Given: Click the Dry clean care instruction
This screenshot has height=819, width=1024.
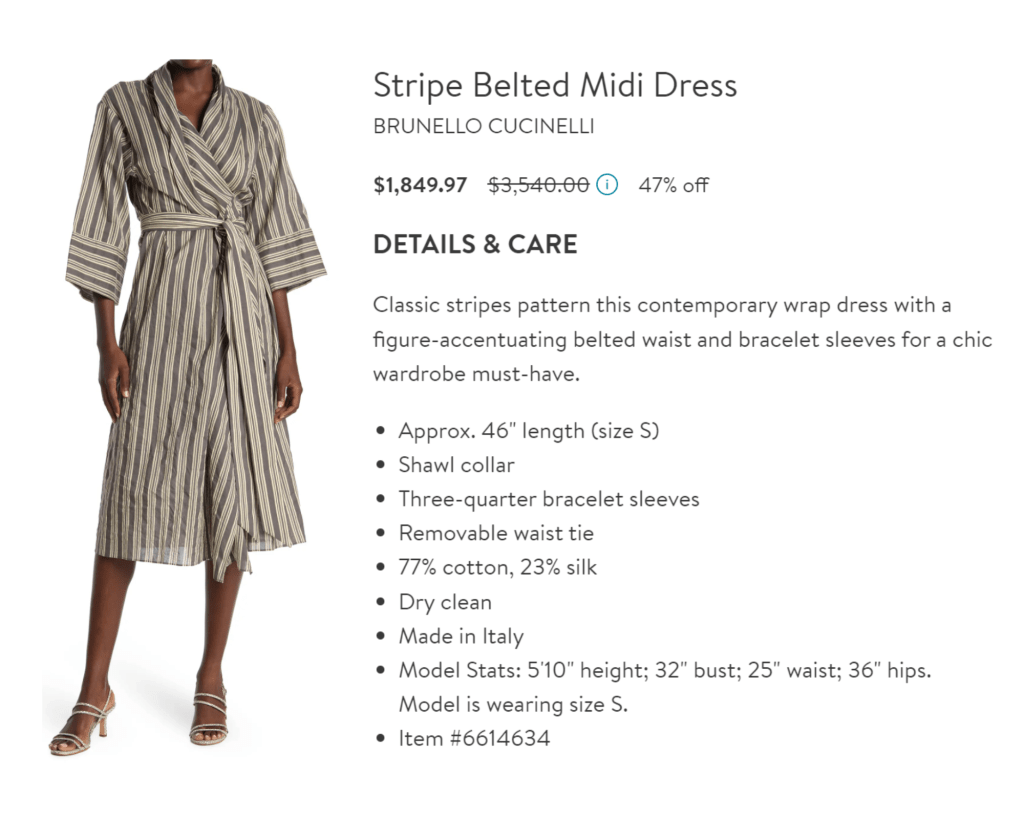Looking at the screenshot, I should (x=445, y=602).
